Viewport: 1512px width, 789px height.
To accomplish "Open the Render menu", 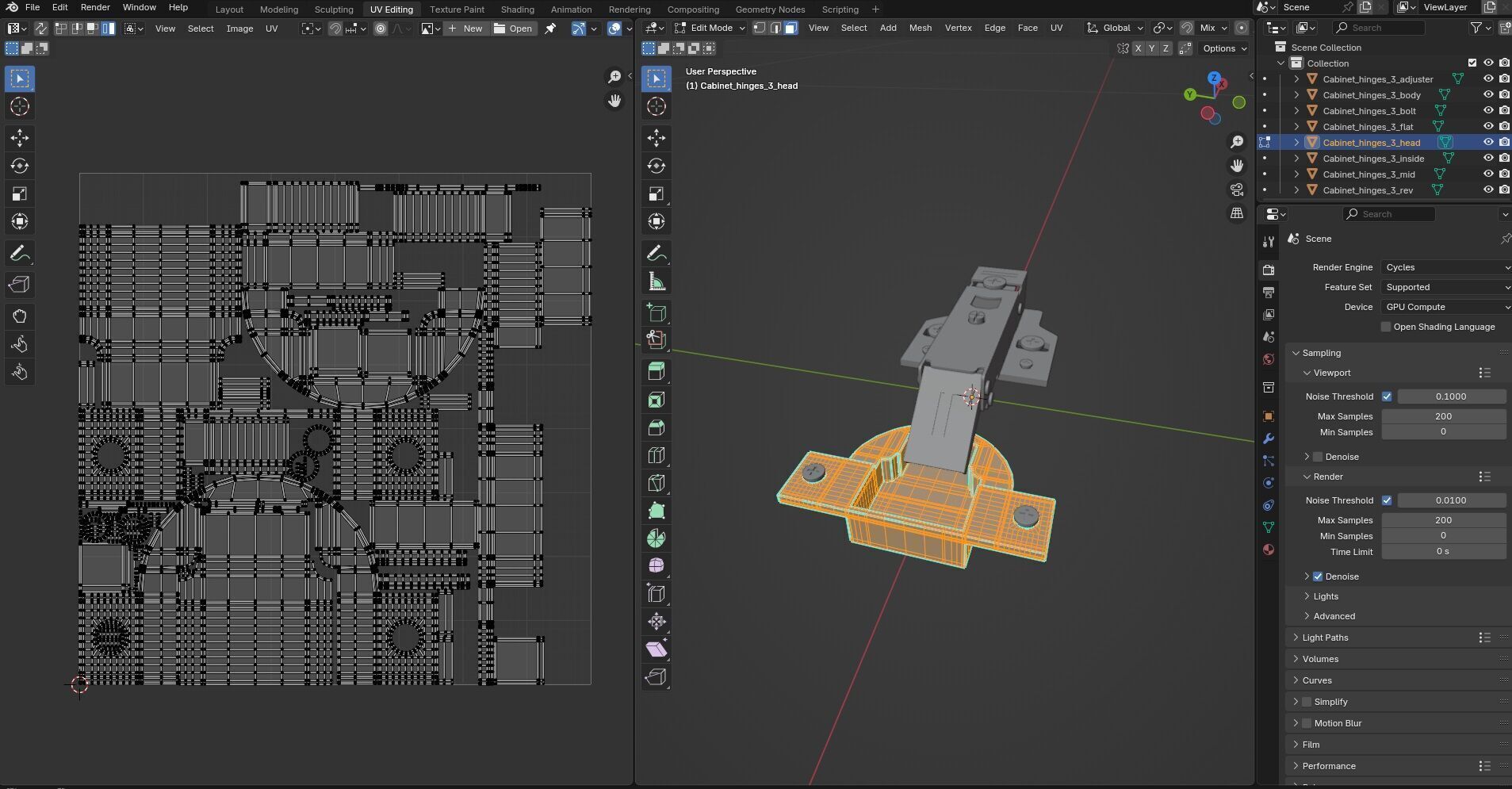I will pyautogui.click(x=95, y=7).
